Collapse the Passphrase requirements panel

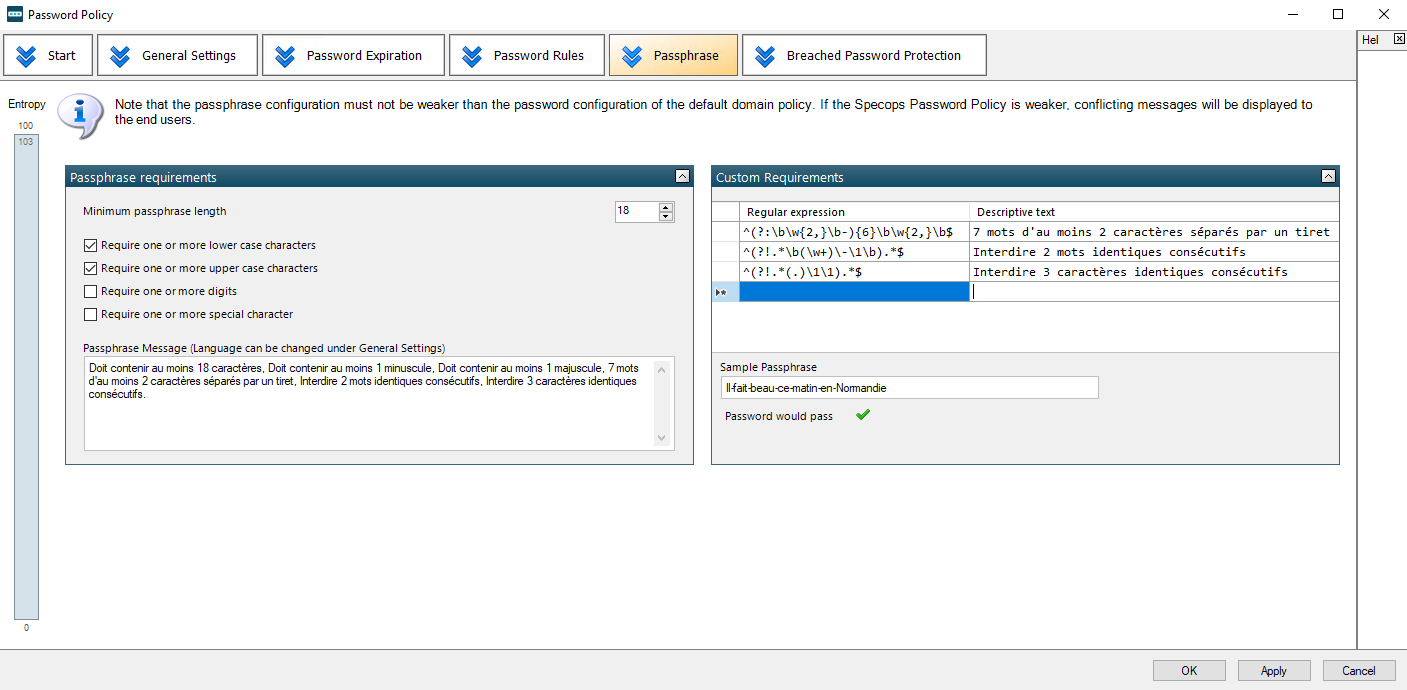coord(682,176)
